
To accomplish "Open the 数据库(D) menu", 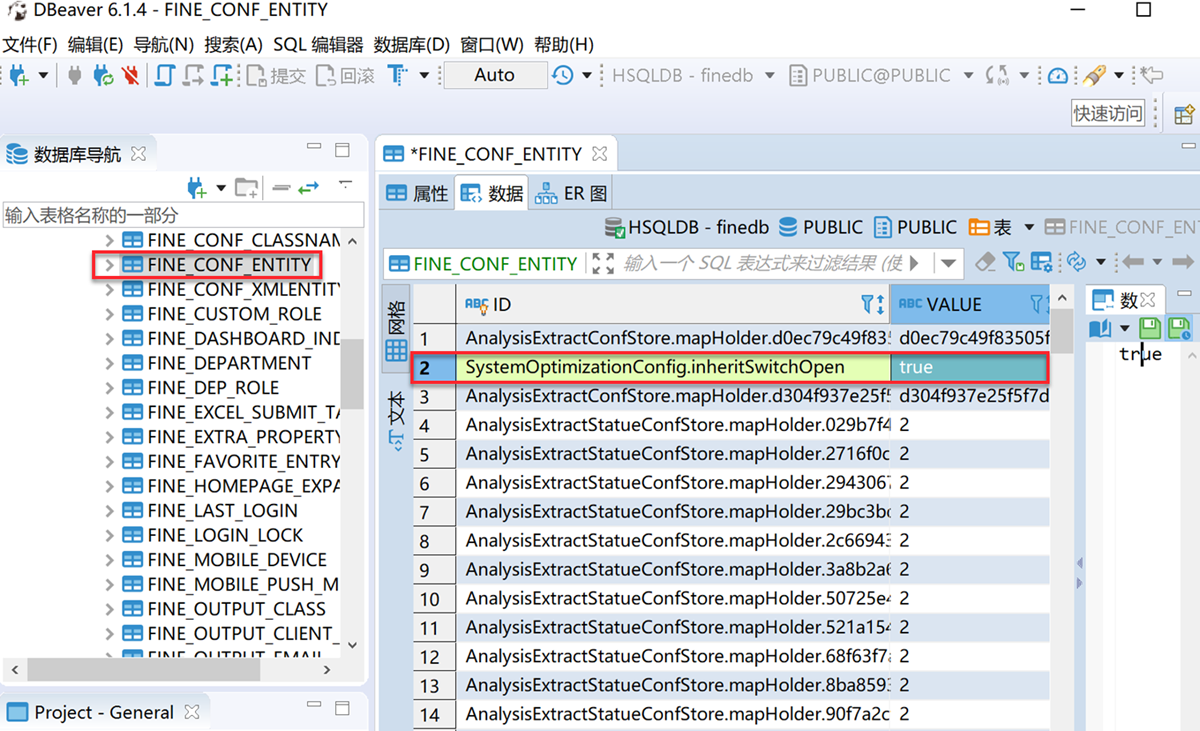I will pos(412,45).
